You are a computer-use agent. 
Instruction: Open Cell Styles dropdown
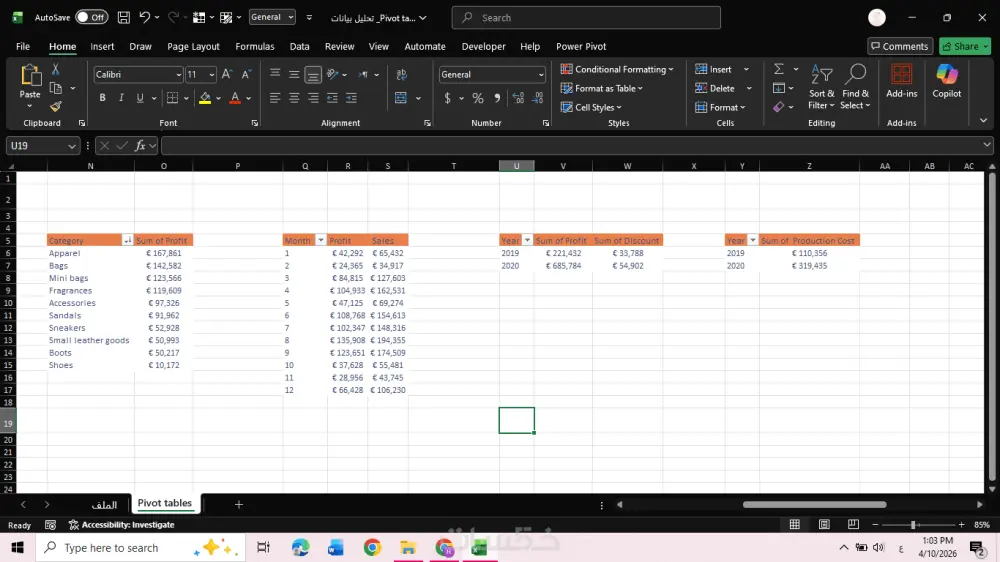(591, 107)
